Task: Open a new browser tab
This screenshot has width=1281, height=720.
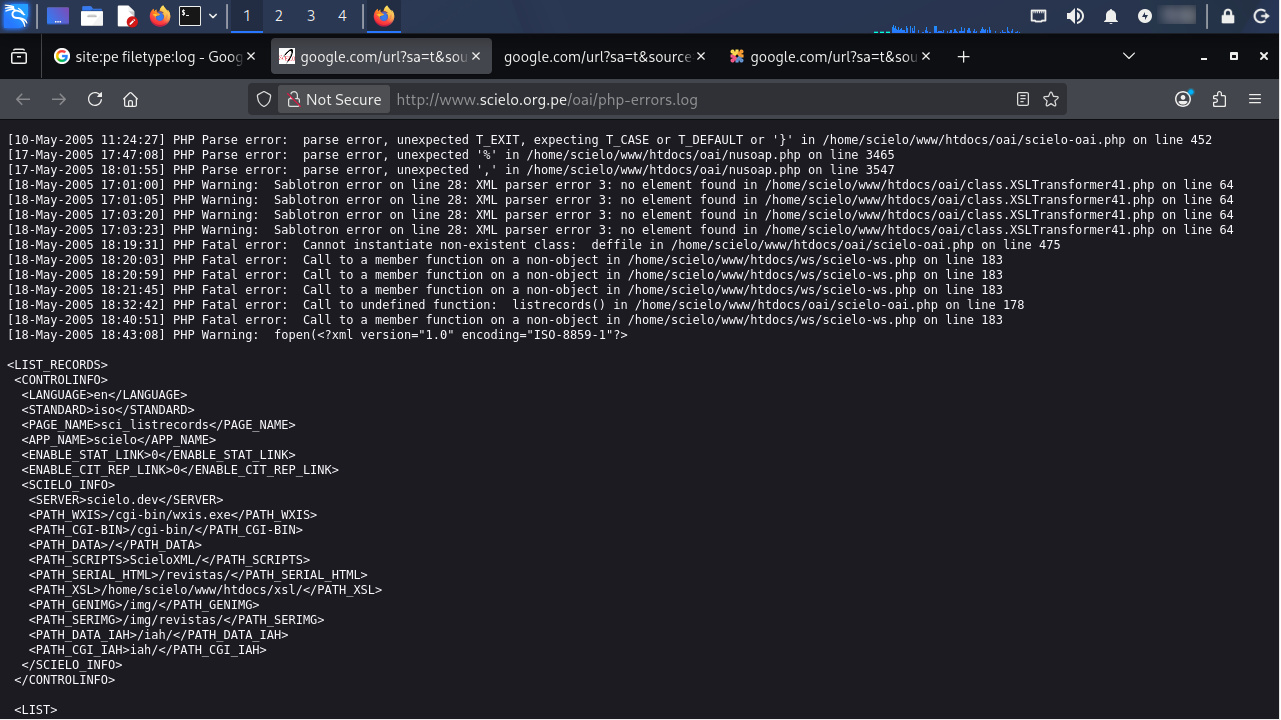Action: coord(963,57)
